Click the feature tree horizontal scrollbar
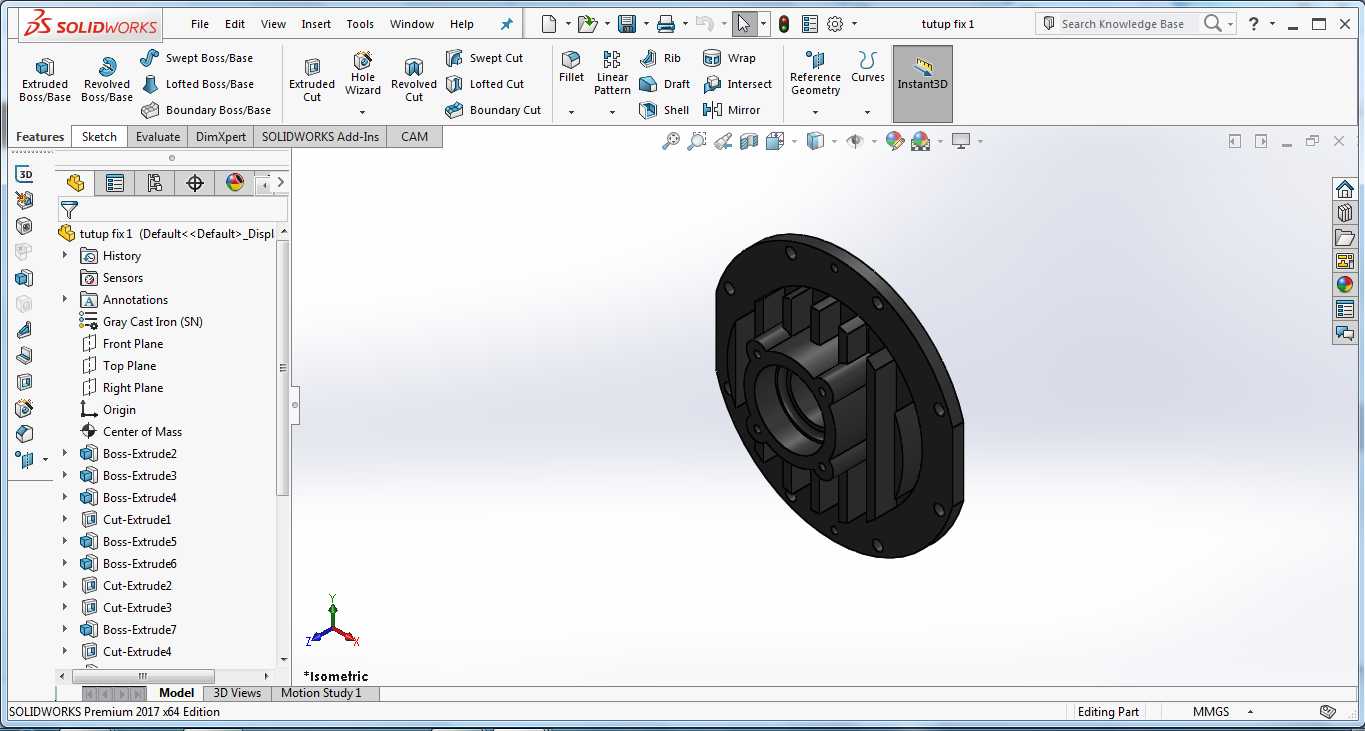 tap(141, 676)
